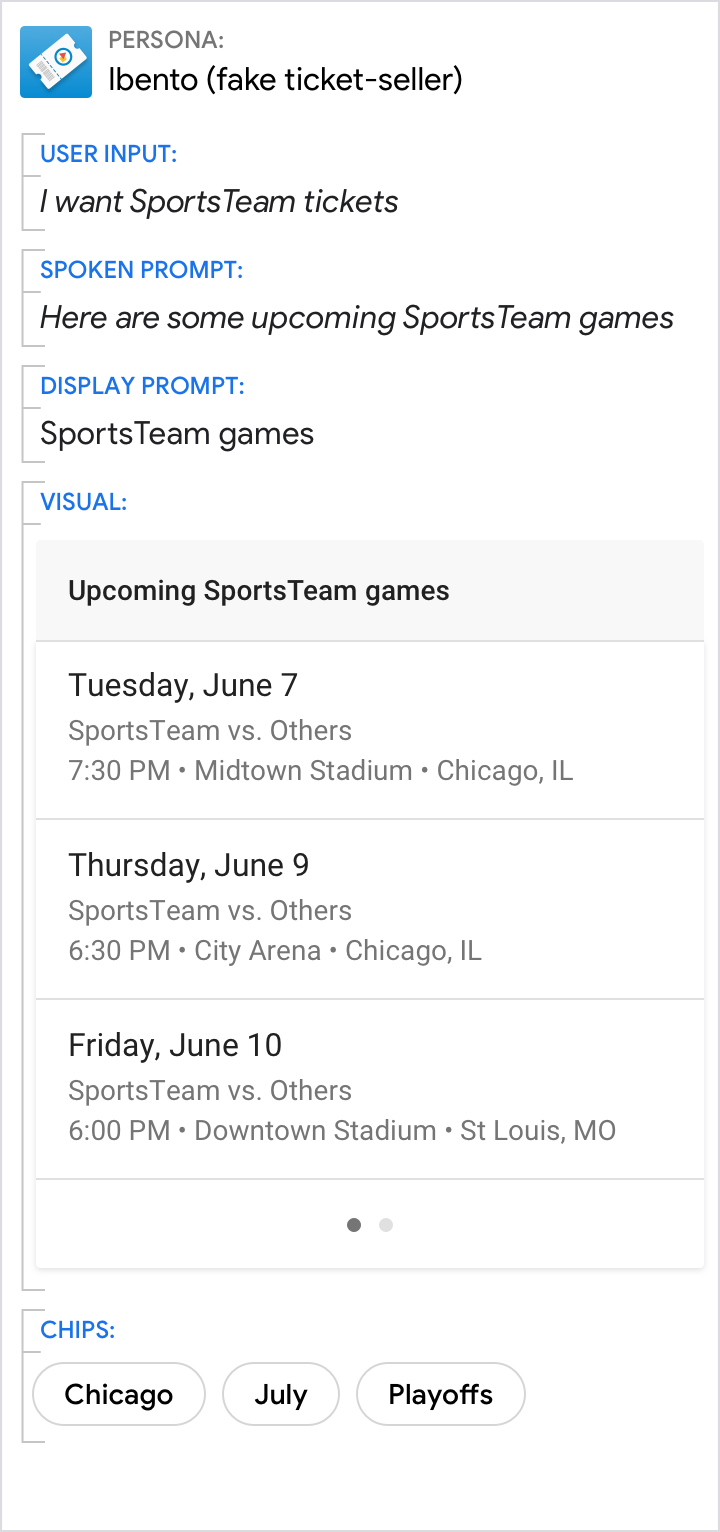Click the "I want SportsTeam tickets" text
This screenshot has height=1532, width=720.
pyautogui.click(x=219, y=202)
